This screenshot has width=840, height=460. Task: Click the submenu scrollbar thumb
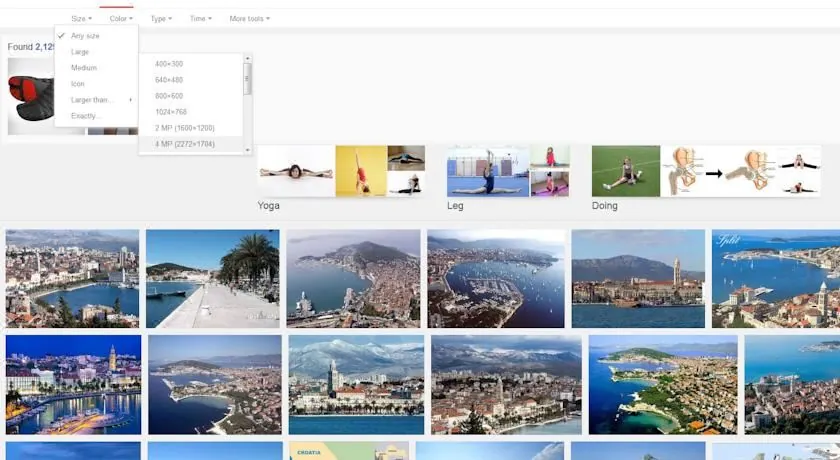[247, 79]
